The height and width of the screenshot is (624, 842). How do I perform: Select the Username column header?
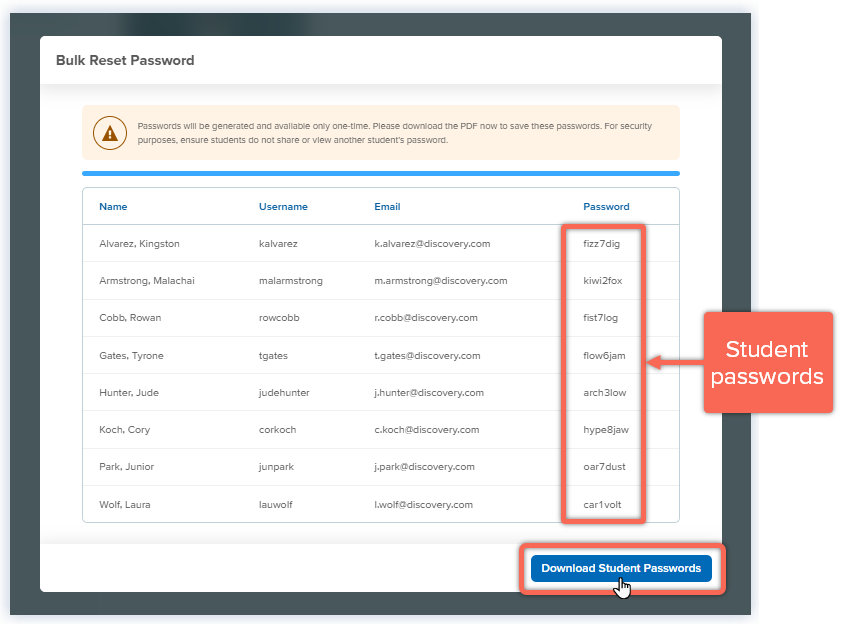[284, 207]
